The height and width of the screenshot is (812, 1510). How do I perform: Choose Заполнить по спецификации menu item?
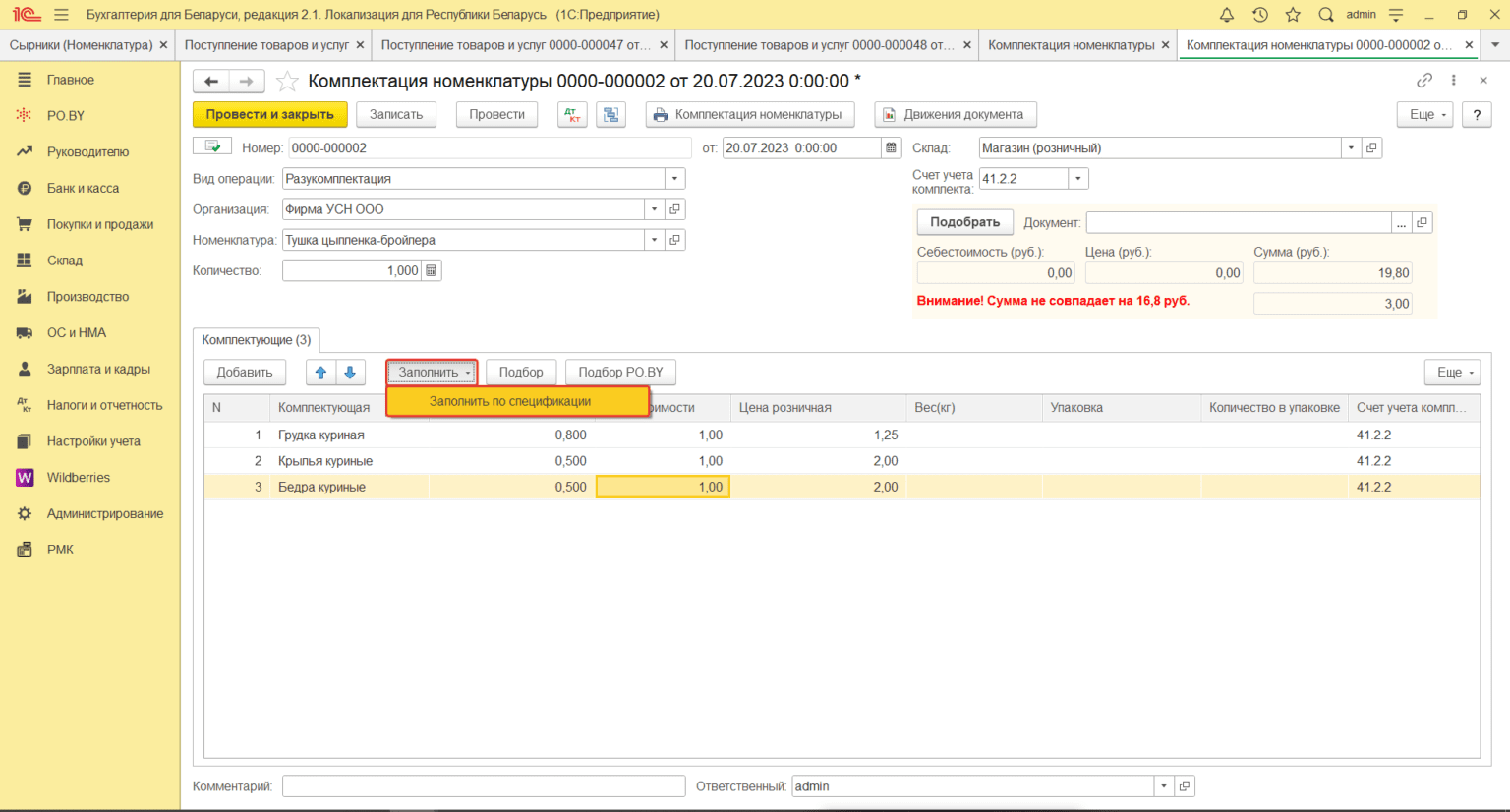click(x=510, y=401)
